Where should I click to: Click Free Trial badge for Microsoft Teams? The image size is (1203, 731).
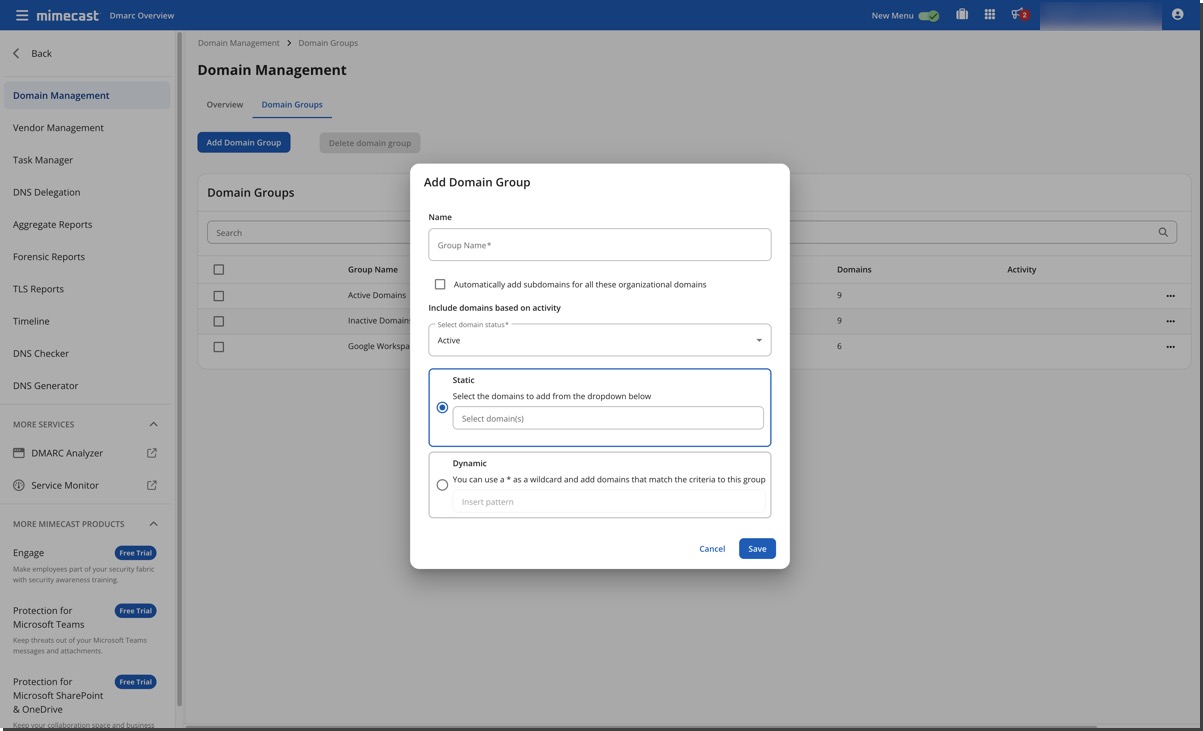click(135, 611)
